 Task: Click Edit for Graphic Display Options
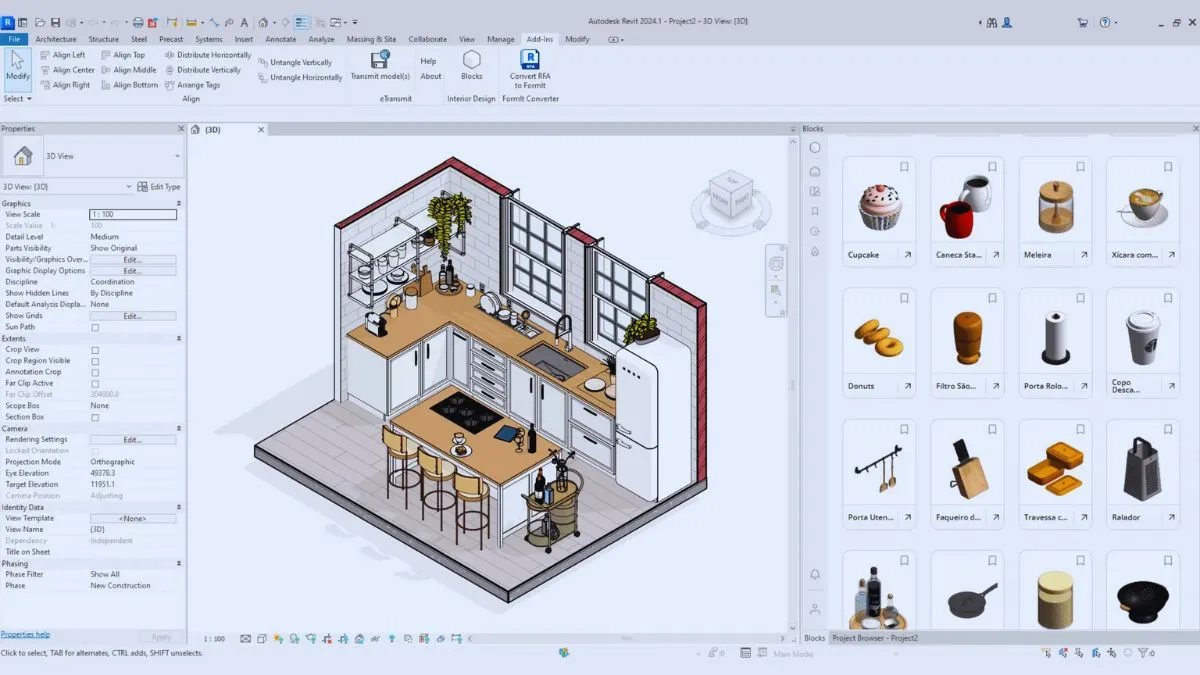point(132,271)
